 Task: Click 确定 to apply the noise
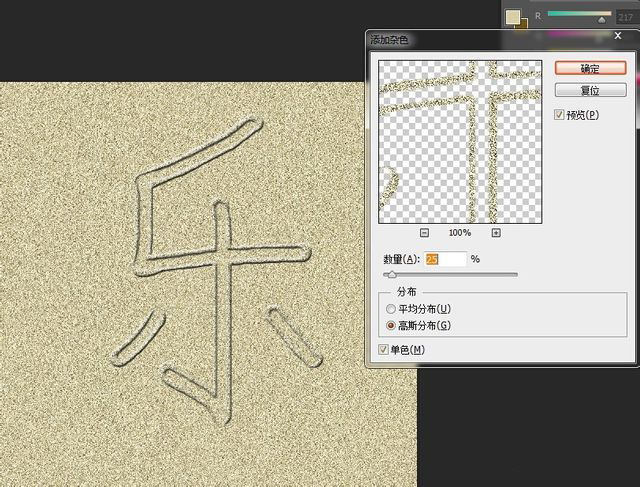coord(590,68)
